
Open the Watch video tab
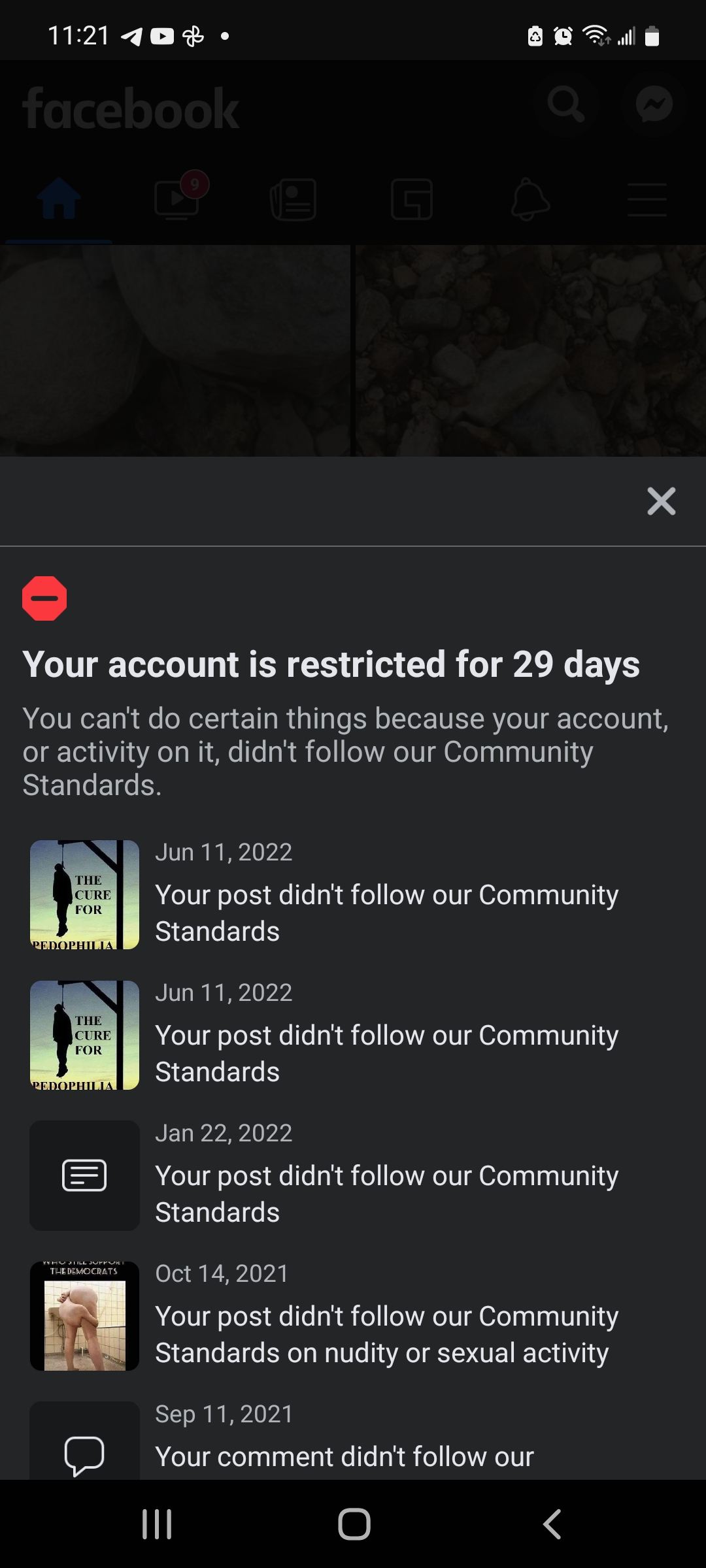(x=176, y=199)
